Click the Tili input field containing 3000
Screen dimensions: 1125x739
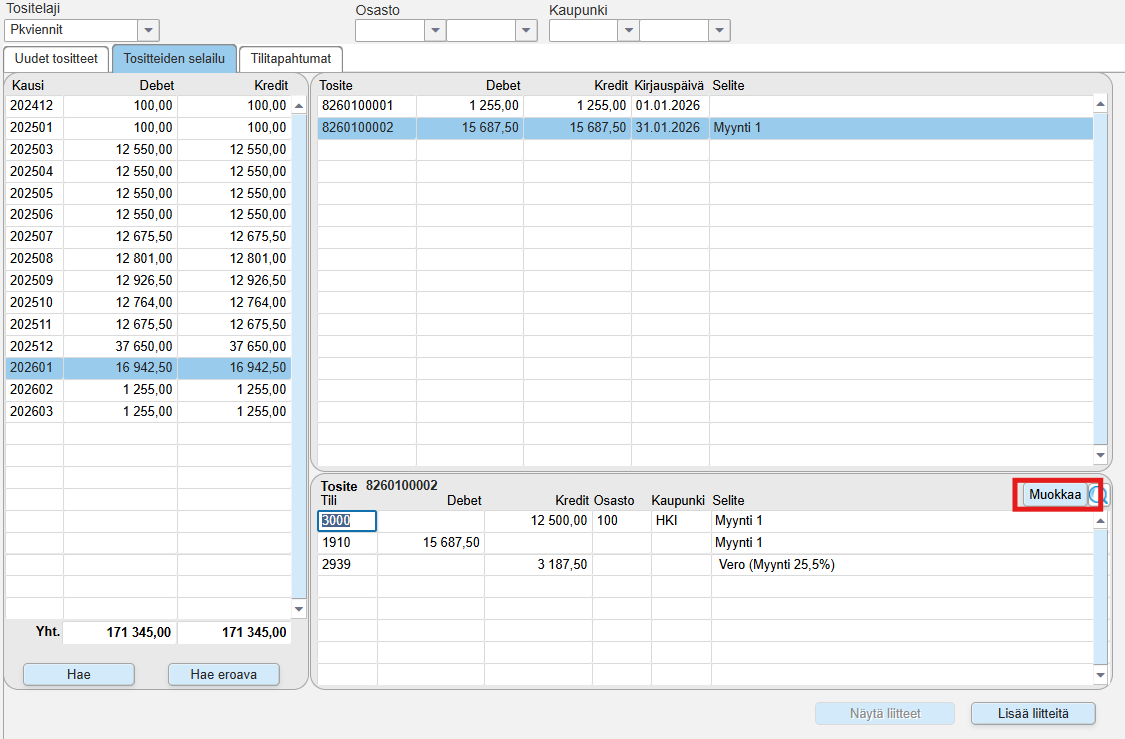(x=347, y=521)
